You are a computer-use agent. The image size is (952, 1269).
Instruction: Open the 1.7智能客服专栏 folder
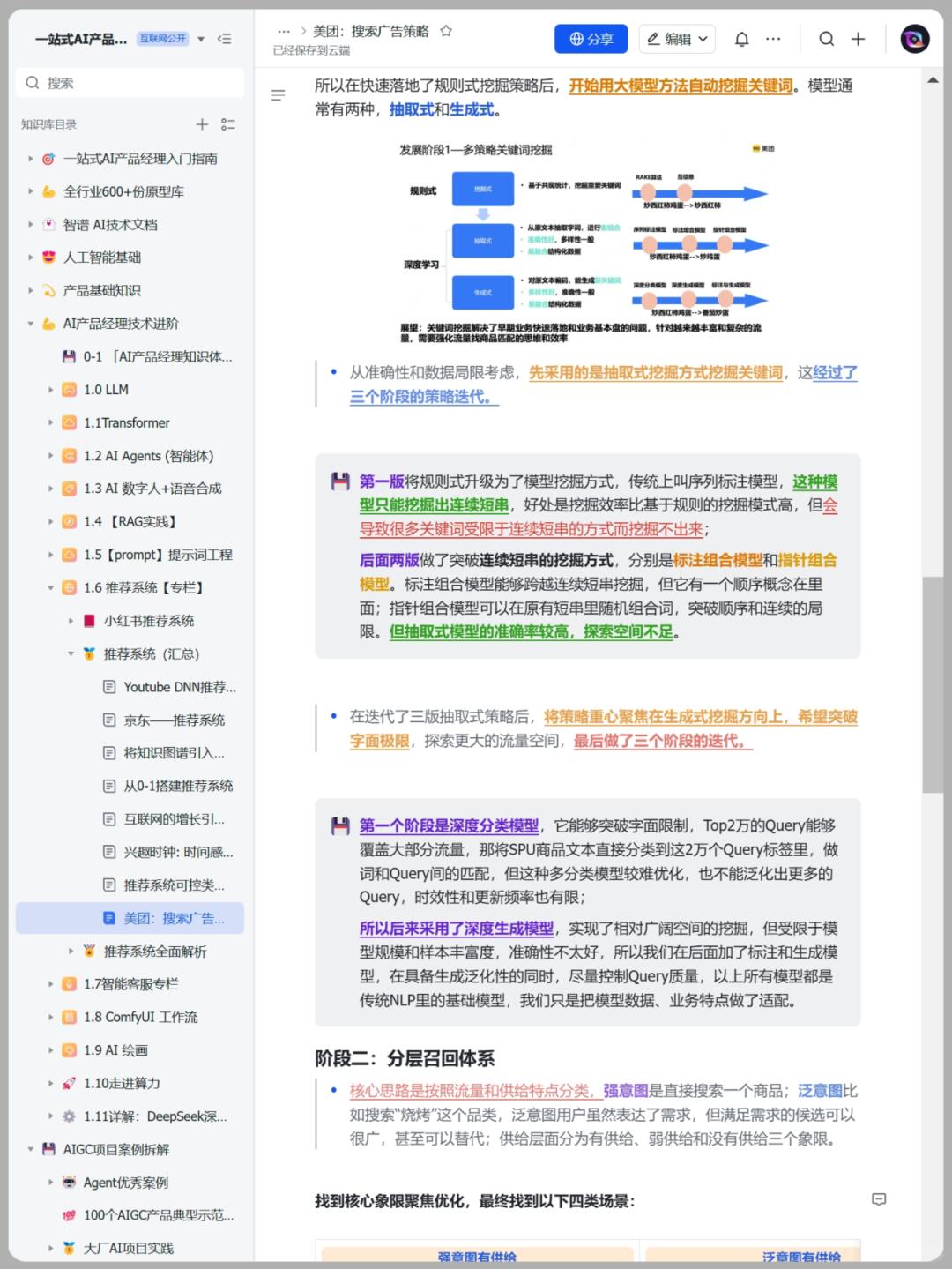pos(131,984)
